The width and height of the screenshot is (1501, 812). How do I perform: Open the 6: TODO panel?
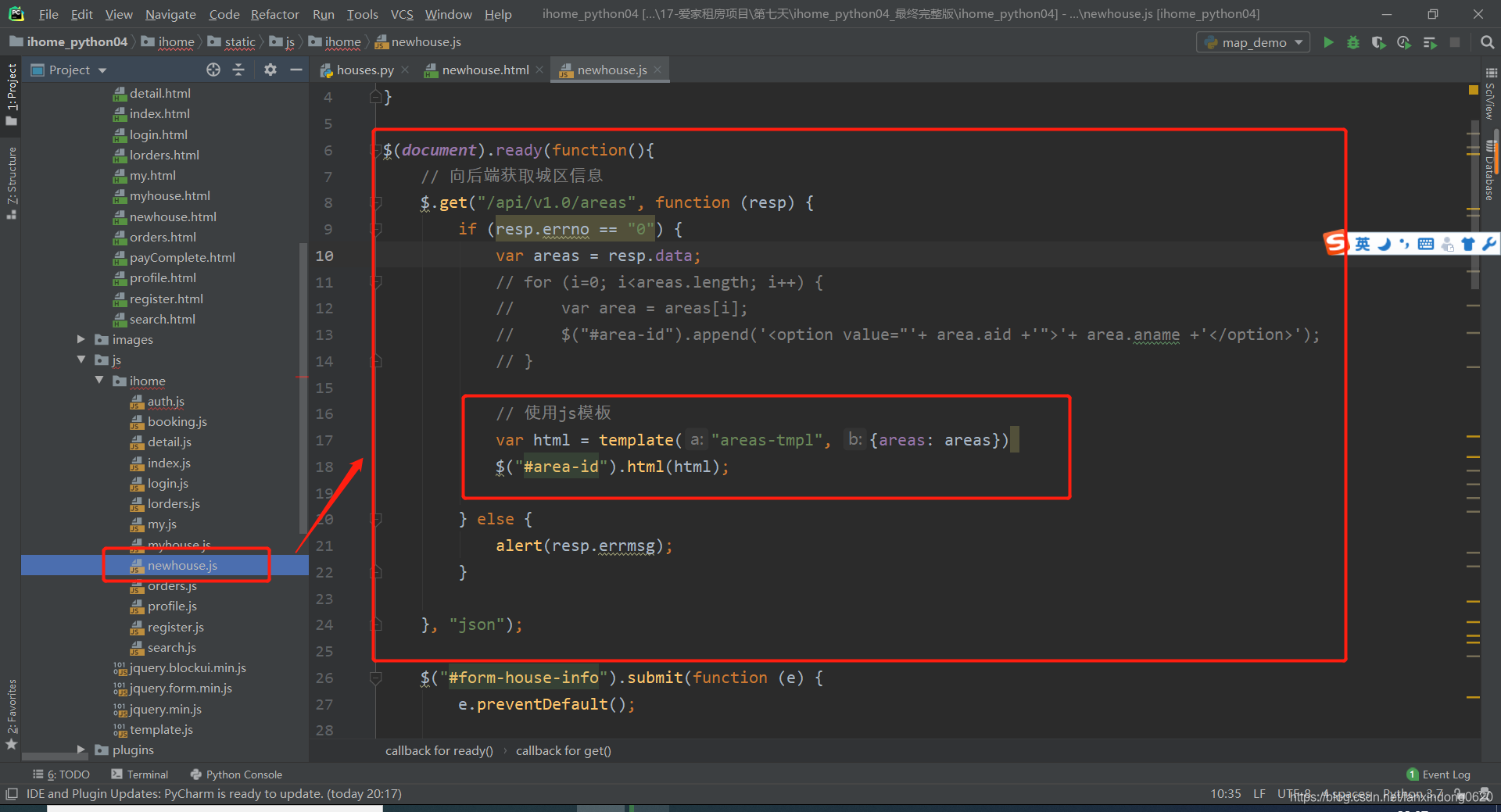pyautogui.click(x=61, y=774)
